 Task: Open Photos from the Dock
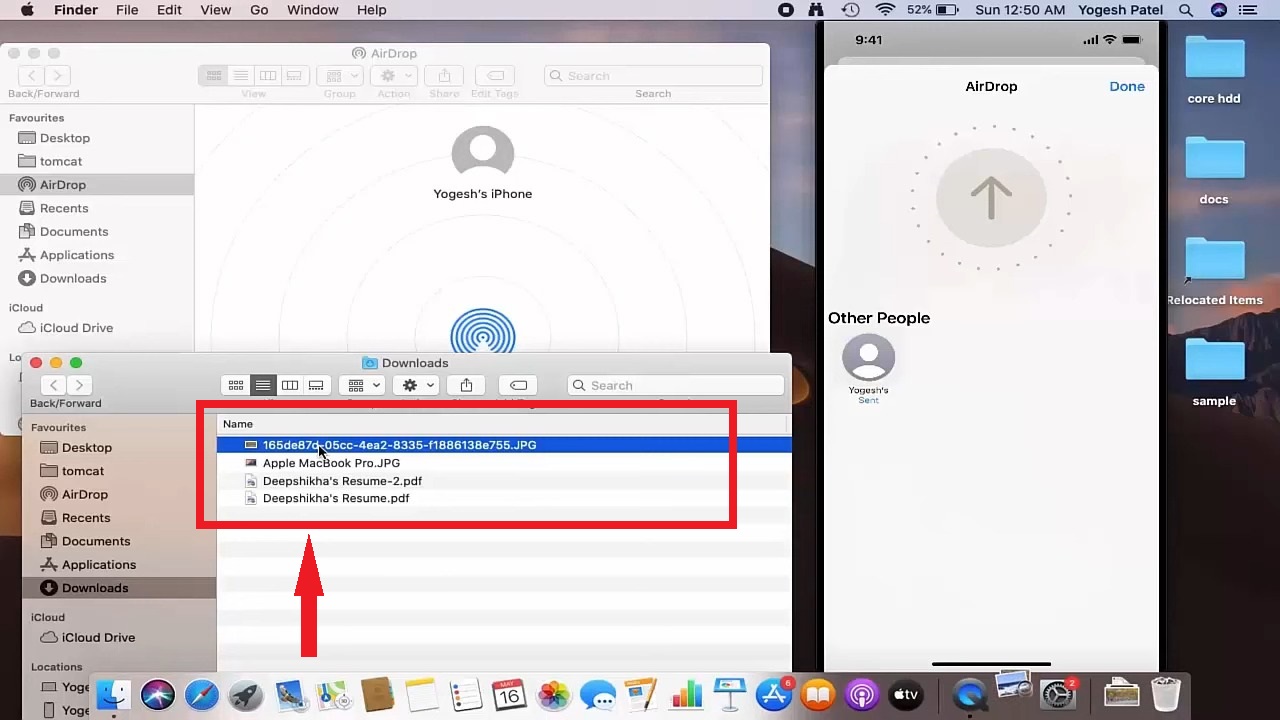click(553, 694)
